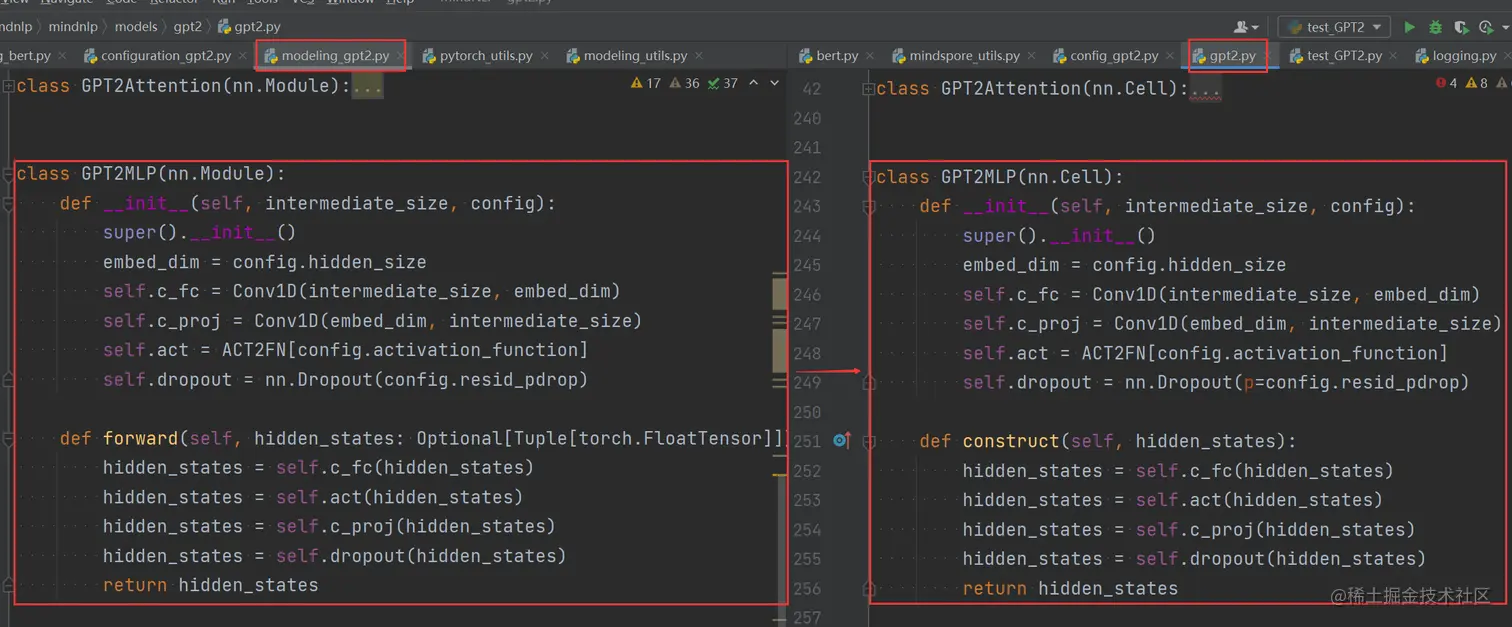This screenshot has width=1512, height=627.
Task: Go to previous highlighted problem arrow
Action: coord(754,83)
